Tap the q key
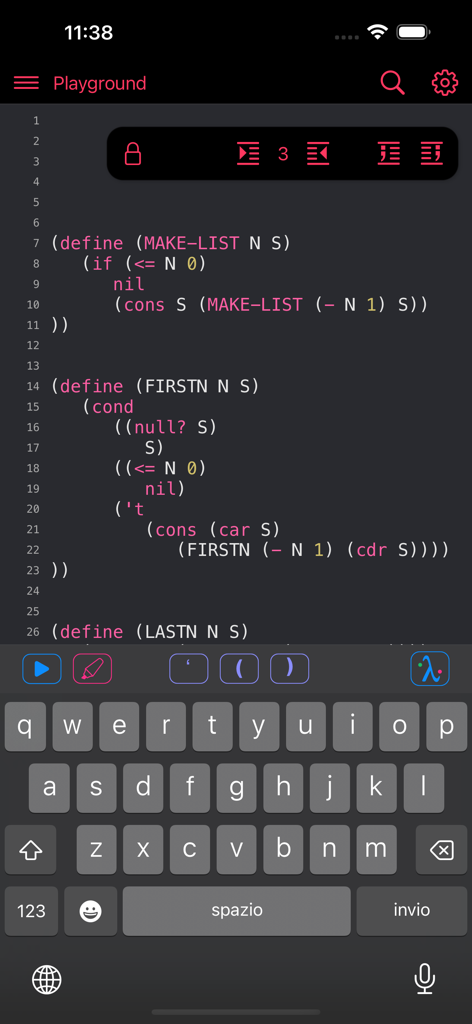The width and height of the screenshot is (472, 1024). click(x=25, y=726)
